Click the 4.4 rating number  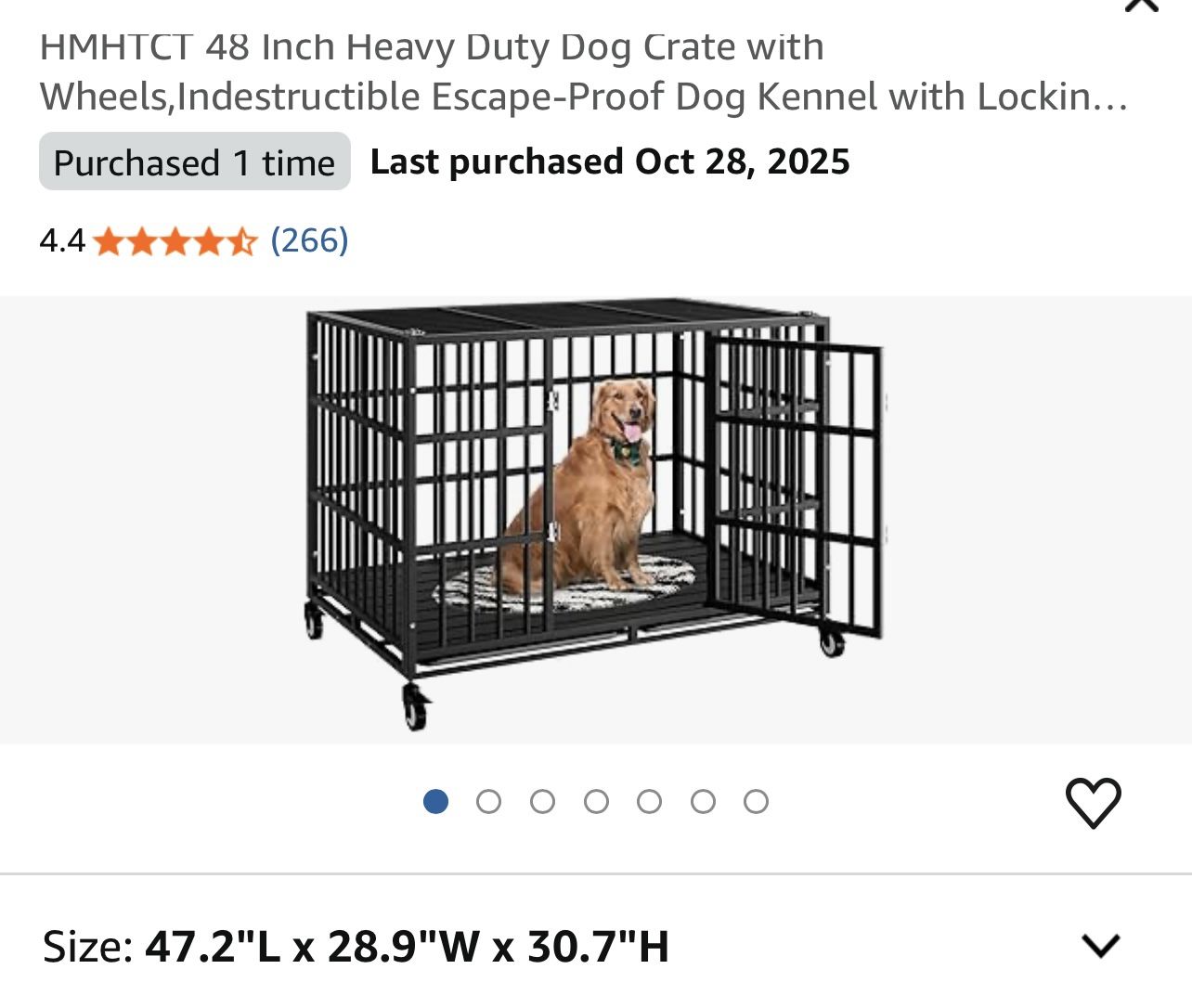pyautogui.click(x=61, y=241)
